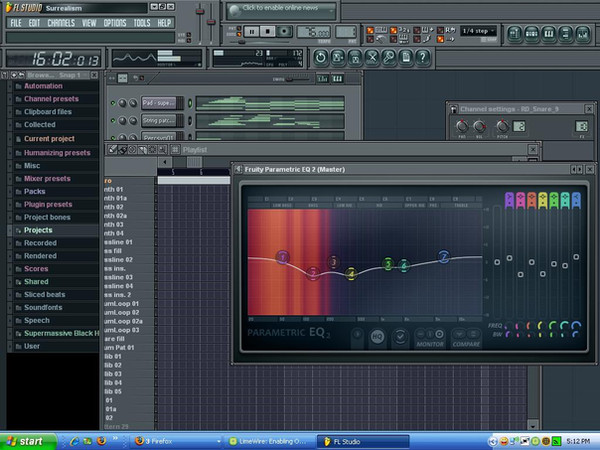This screenshot has width=600, height=450.
Task: Open the VIEW menu
Action: click(89, 23)
